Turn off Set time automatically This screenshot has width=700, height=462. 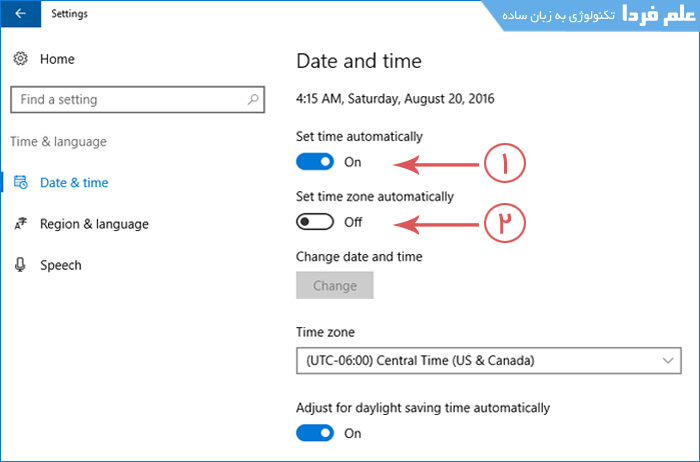pyautogui.click(x=315, y=162)
